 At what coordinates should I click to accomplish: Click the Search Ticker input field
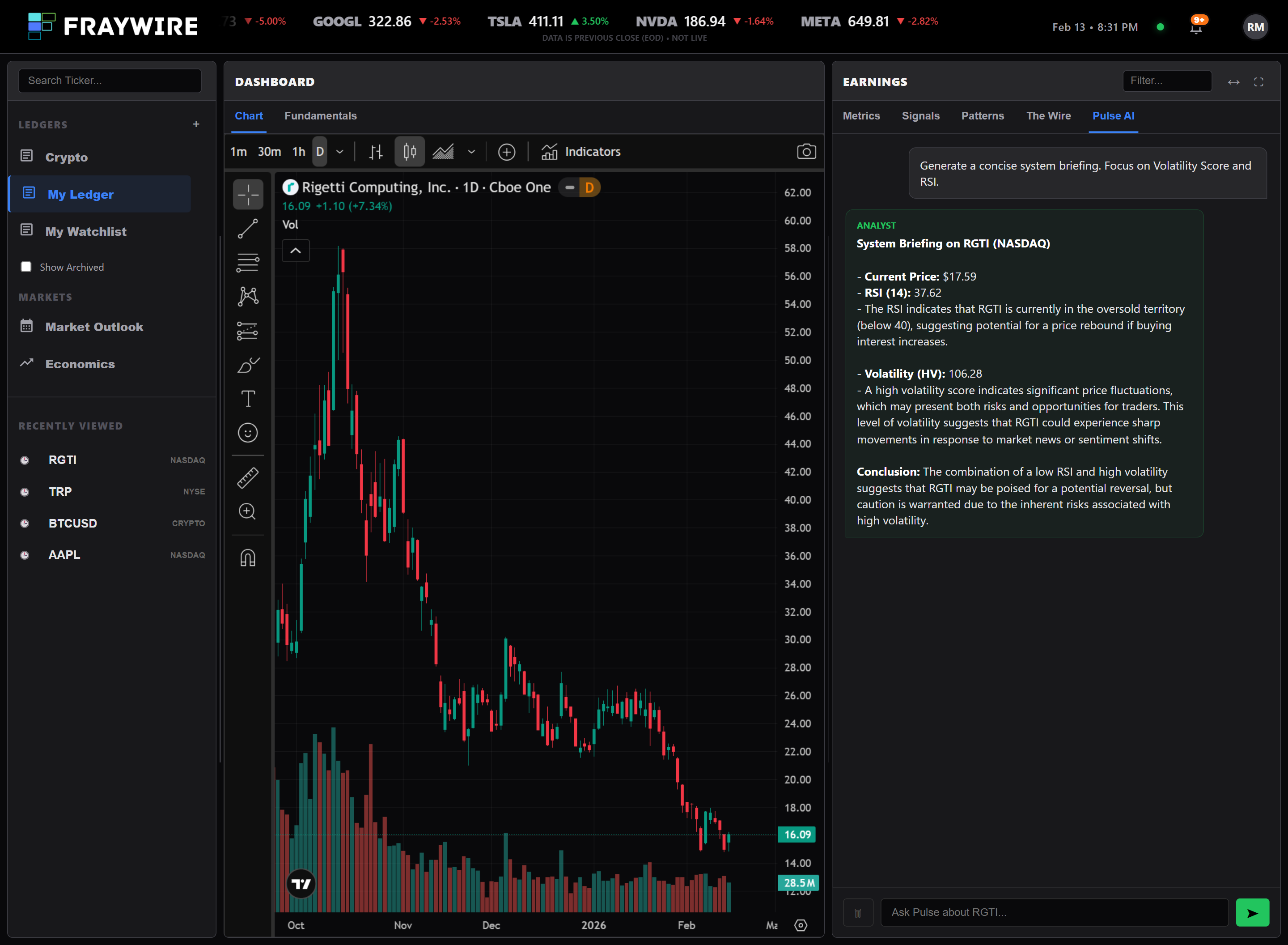tap(110, 81)
